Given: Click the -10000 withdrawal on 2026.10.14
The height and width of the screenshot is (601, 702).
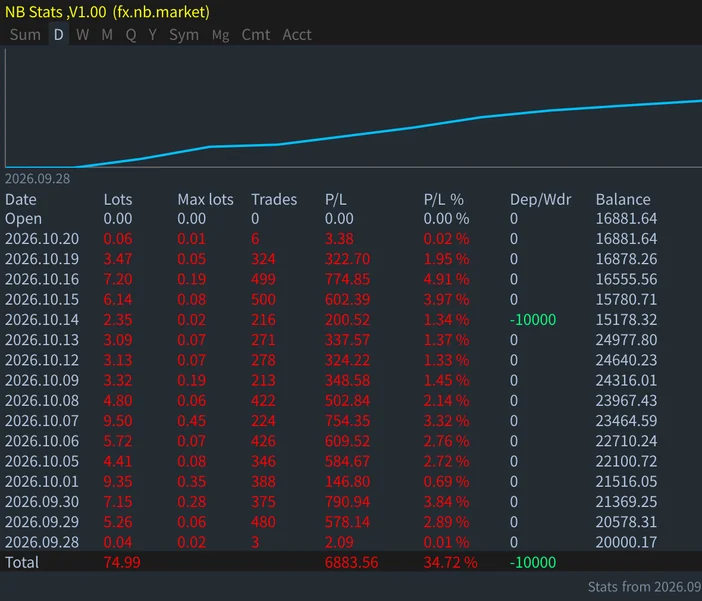Looking at the screenshot, I should tap(533, 320).
